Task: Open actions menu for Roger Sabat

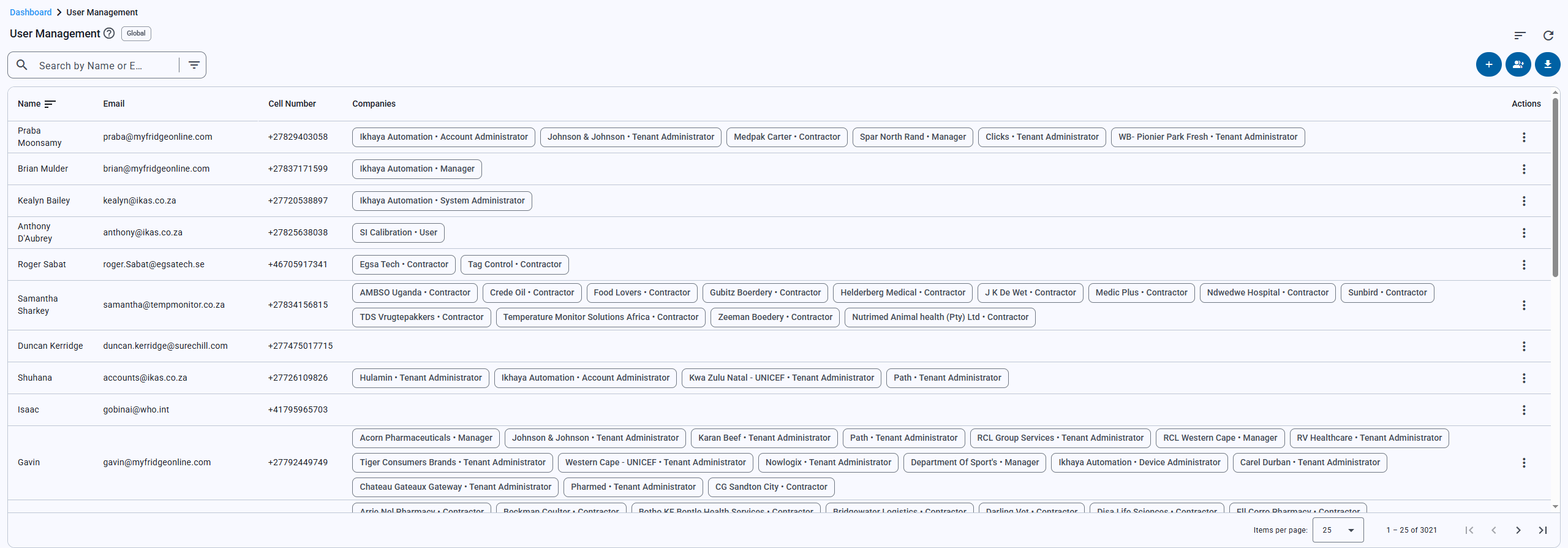Action: click(1523, 265)
